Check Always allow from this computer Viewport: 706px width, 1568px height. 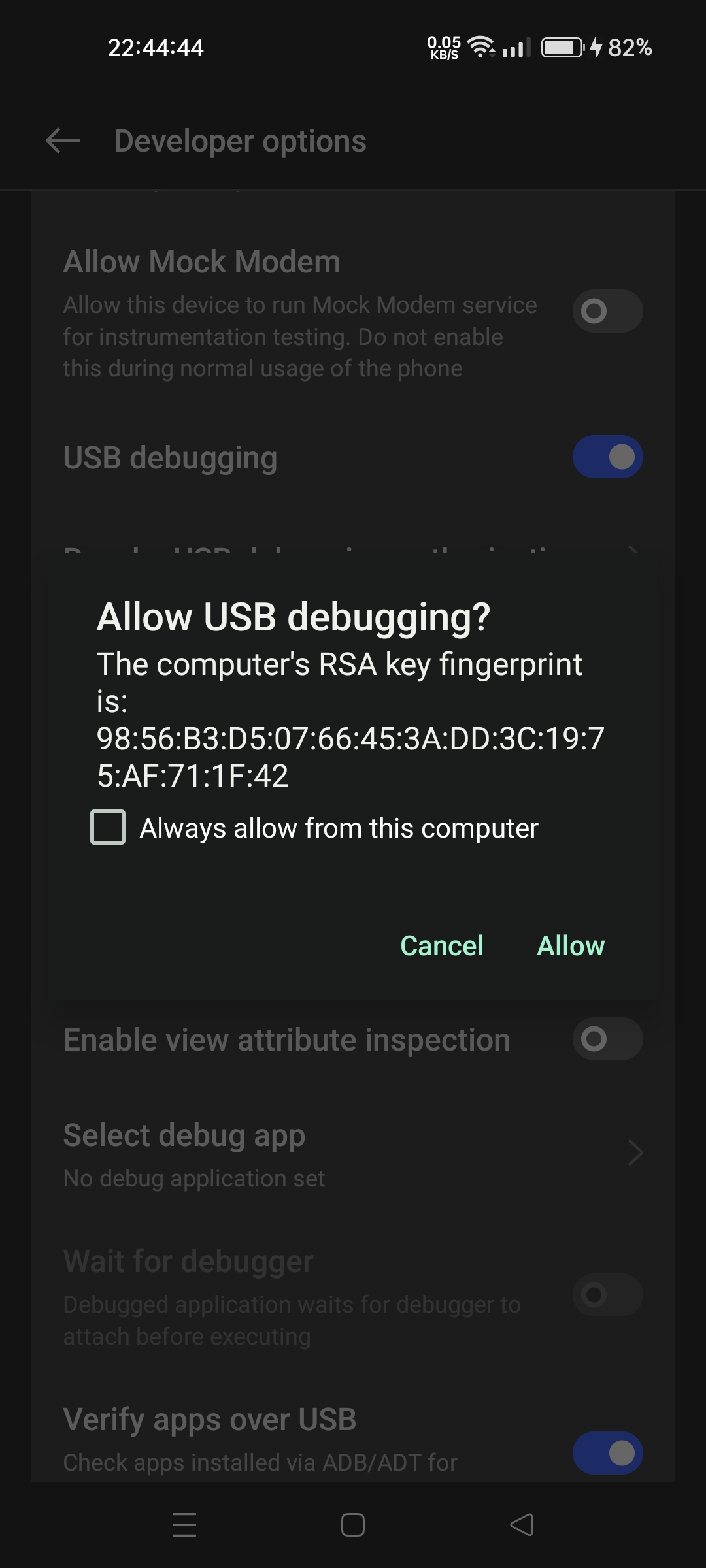[108, 827]
